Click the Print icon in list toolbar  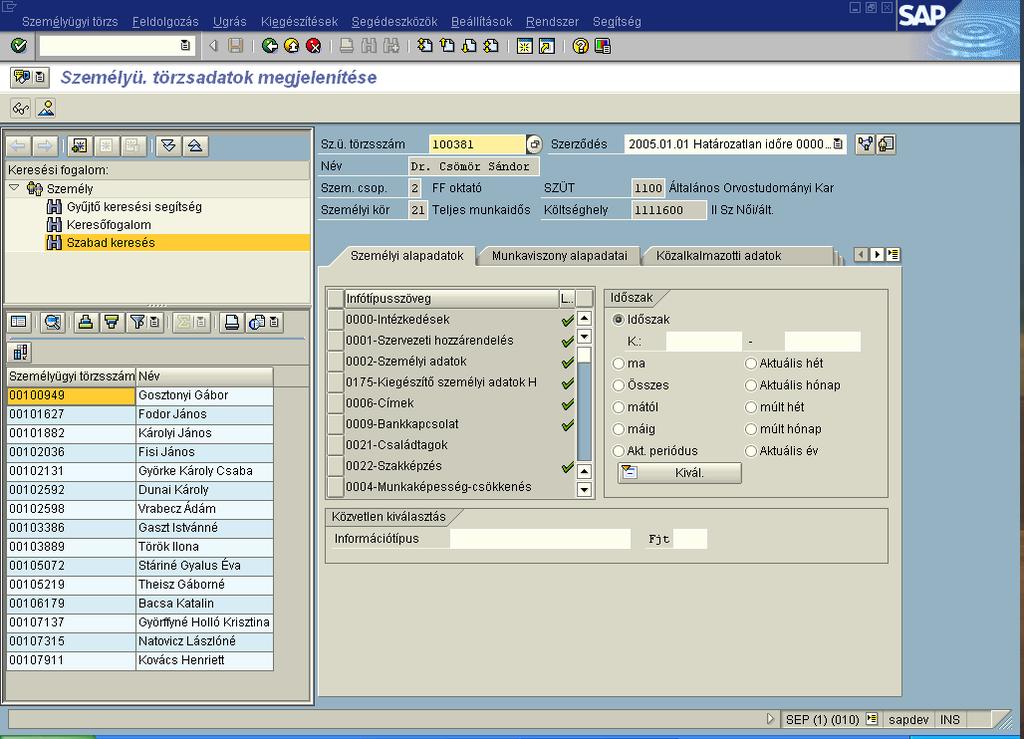[x=231, y=322]
